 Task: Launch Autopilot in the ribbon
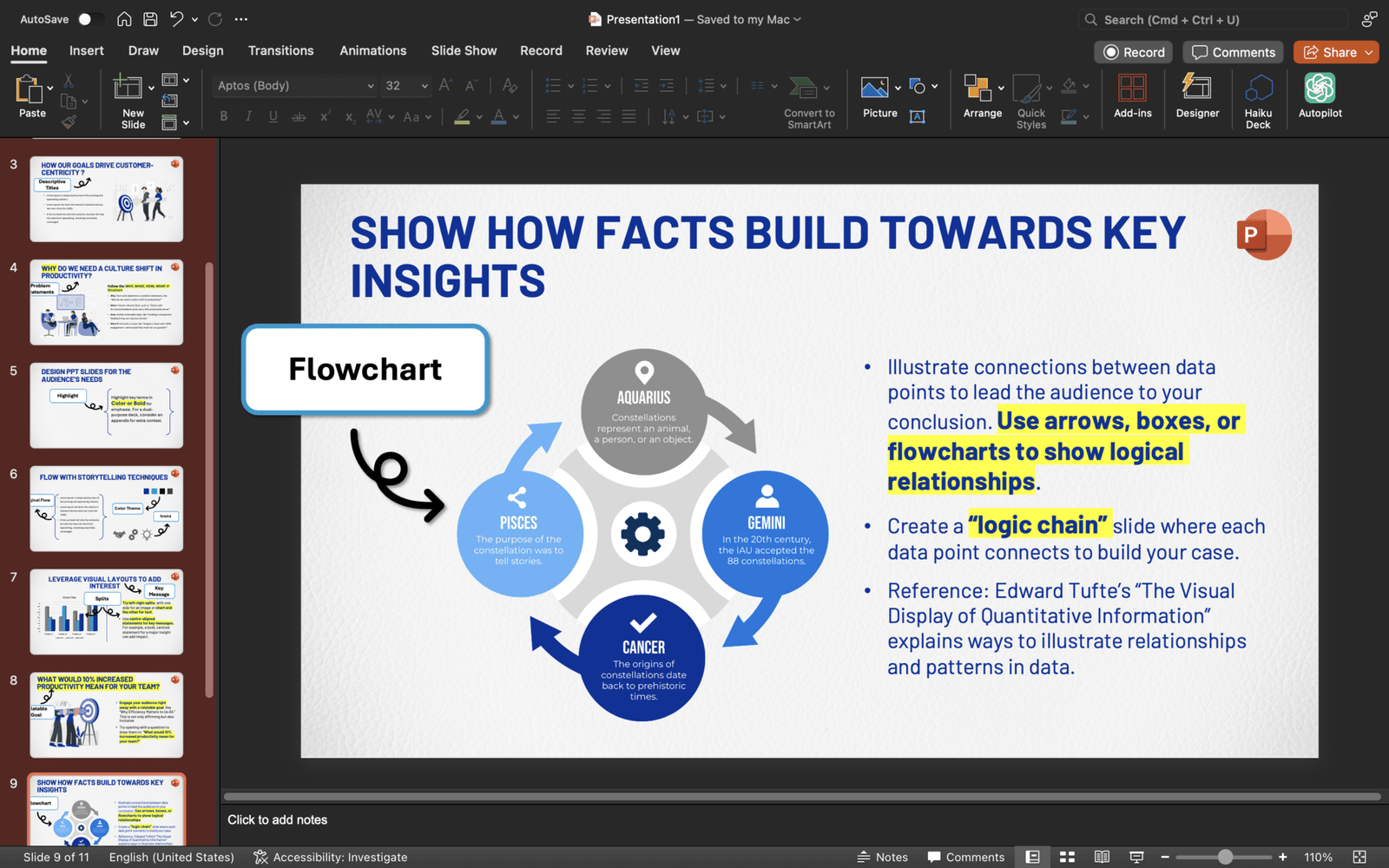pos(1320,97)
